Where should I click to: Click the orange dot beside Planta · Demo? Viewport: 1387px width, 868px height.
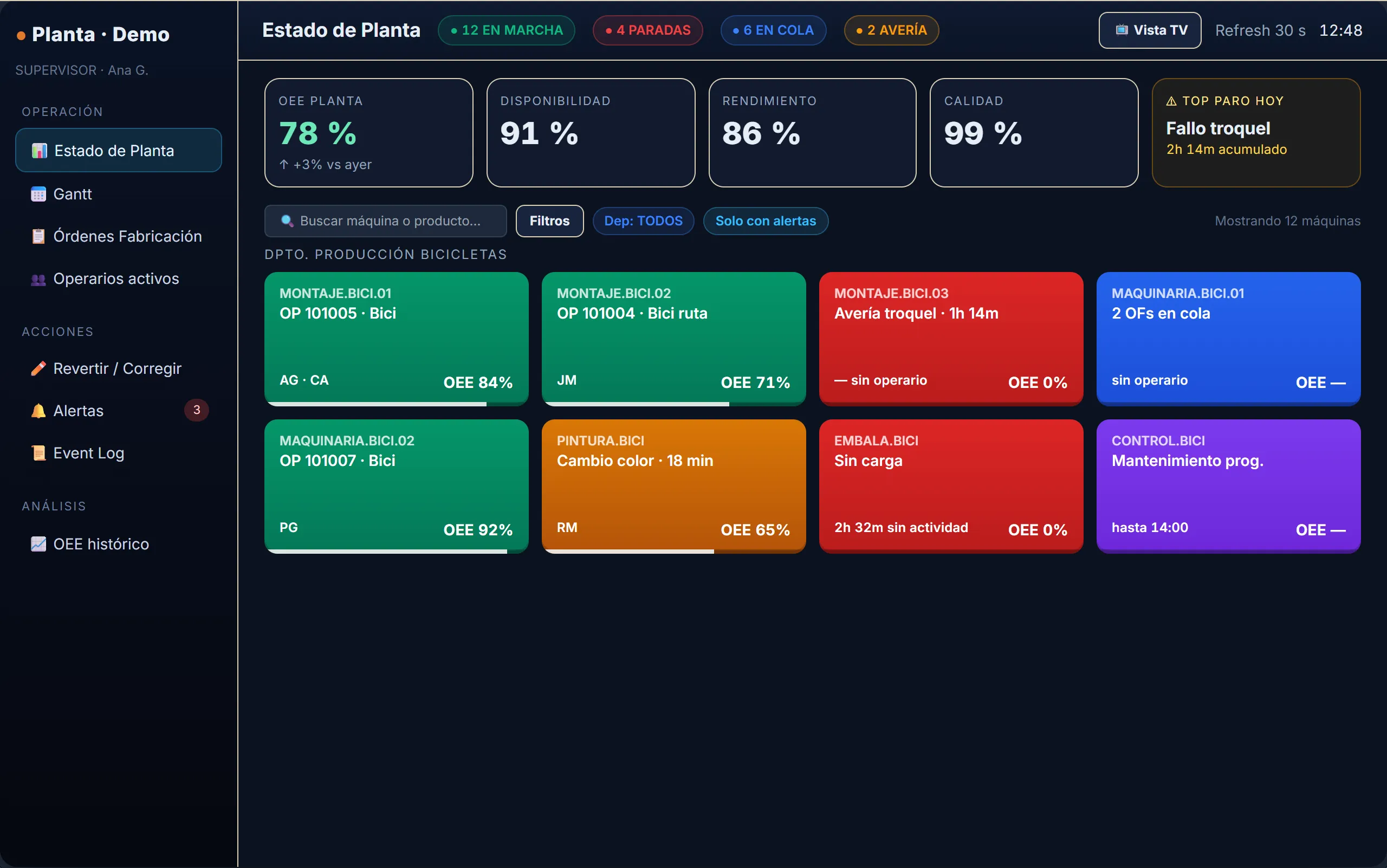point(21,36)
